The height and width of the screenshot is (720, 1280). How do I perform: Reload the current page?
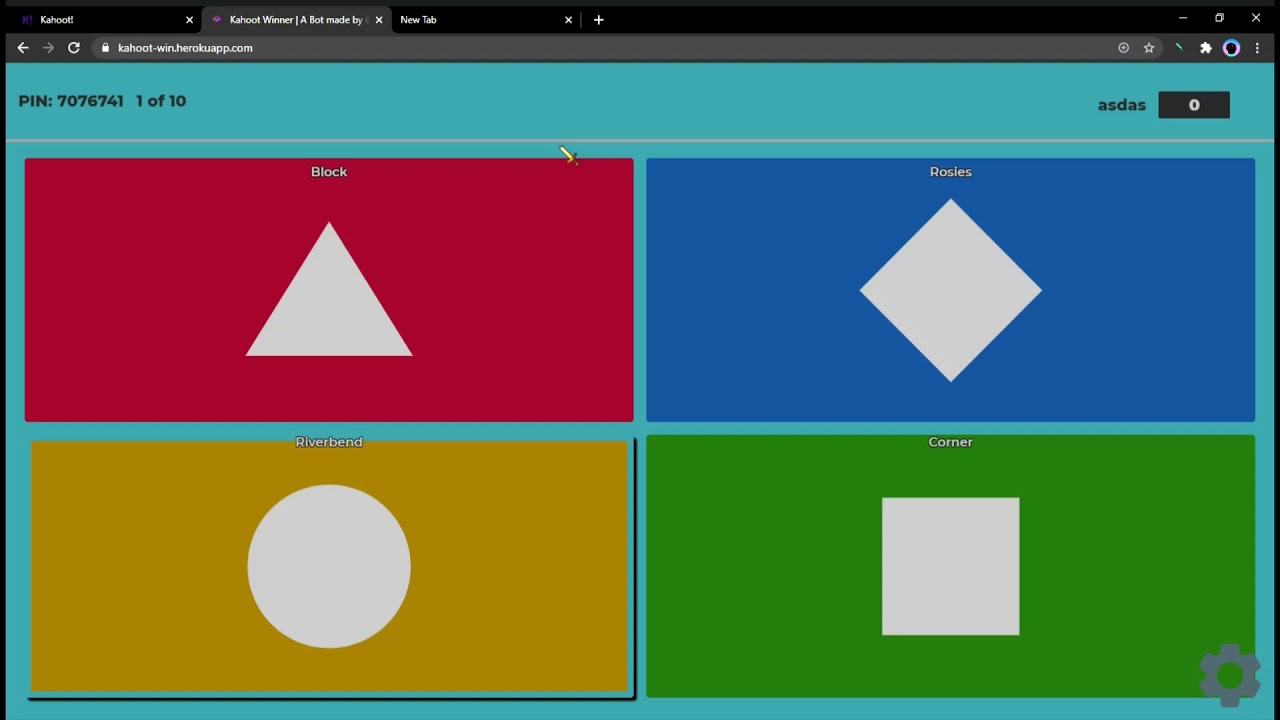(74, 47)
